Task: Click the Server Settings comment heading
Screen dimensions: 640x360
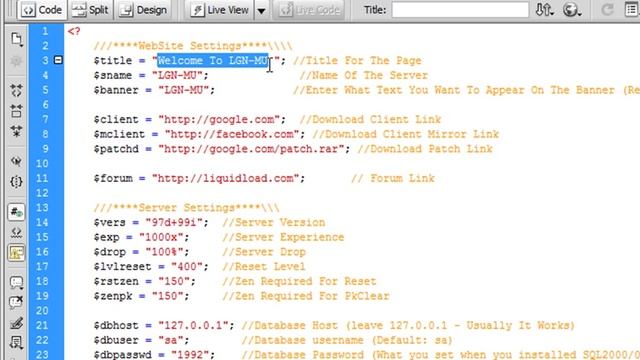Action: point(187,207)
